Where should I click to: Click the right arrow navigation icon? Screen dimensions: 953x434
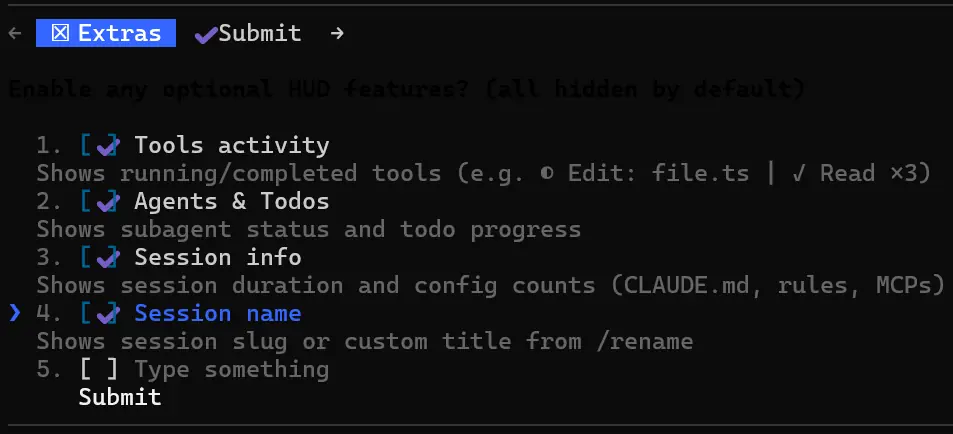pyautogui.click(x=337, y=33)
